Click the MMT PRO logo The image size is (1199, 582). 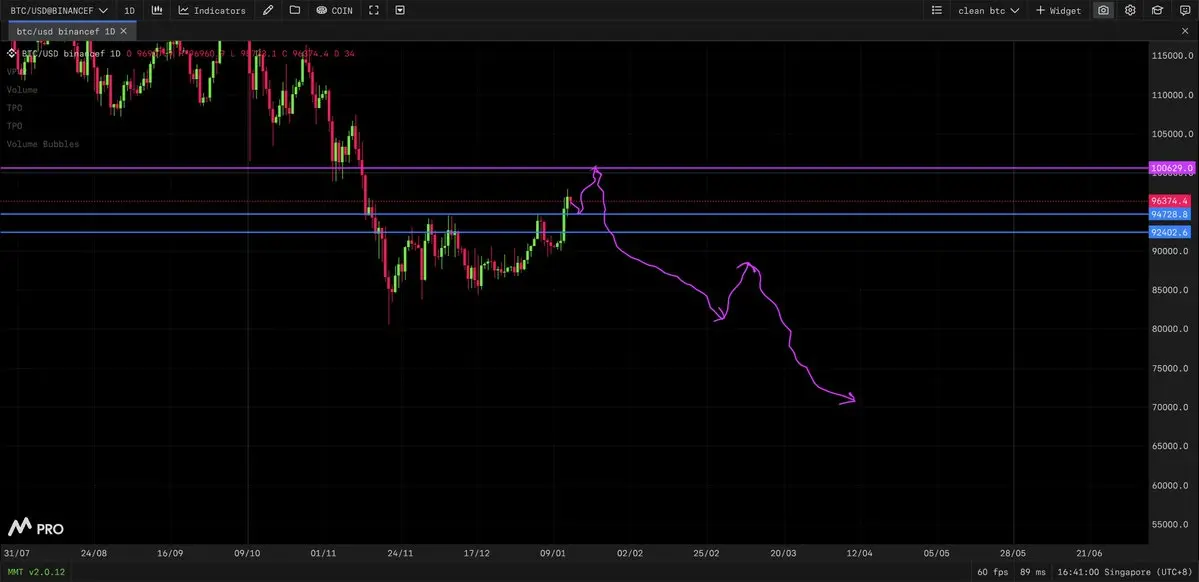[36, 528]
